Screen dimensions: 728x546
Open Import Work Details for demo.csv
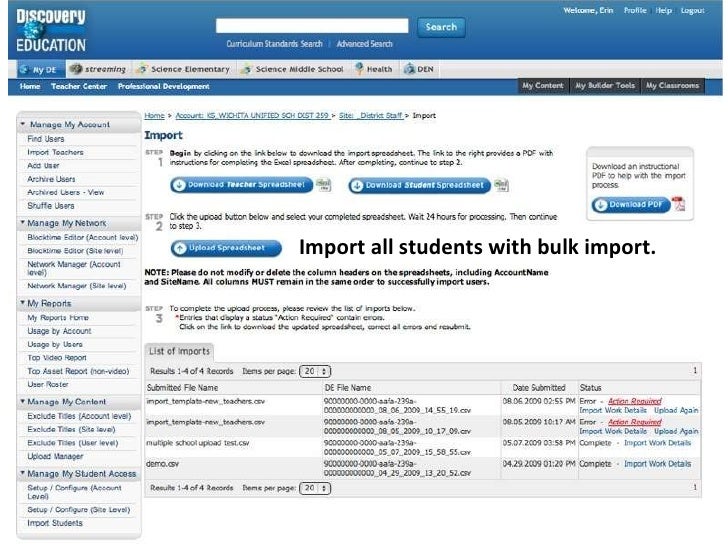point(657,464)
